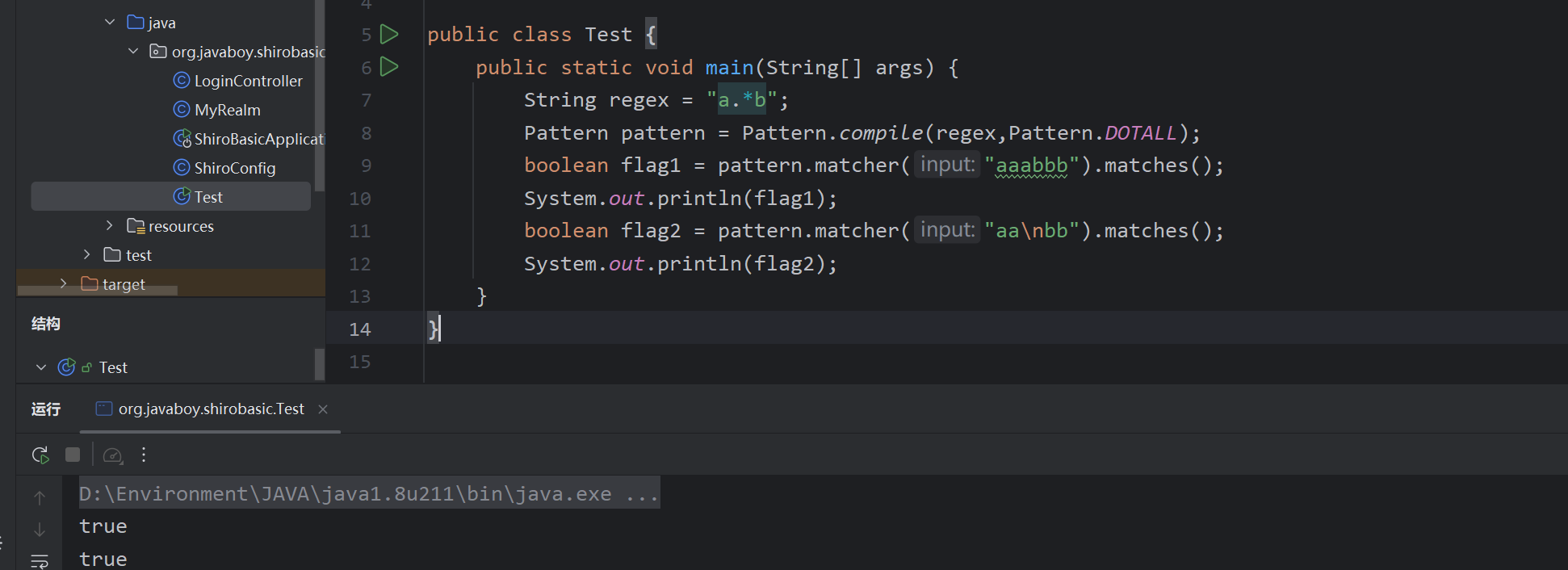Click the "aaabbb" string literal
Image resolution: width=1568 pixels, height=570 pixels.
pos(1032,166)
